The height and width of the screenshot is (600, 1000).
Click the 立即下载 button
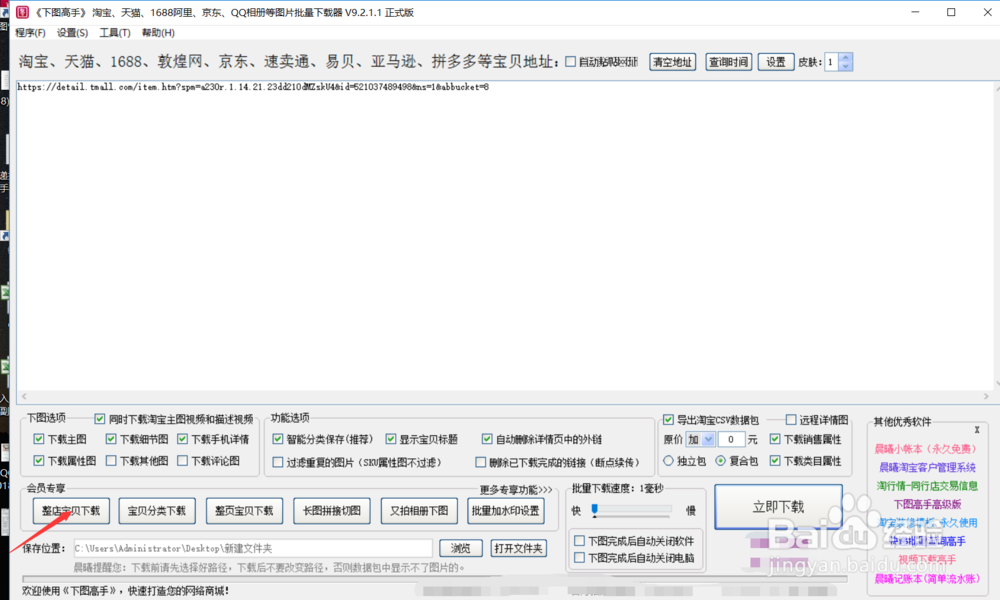click(x=778, y=507)
